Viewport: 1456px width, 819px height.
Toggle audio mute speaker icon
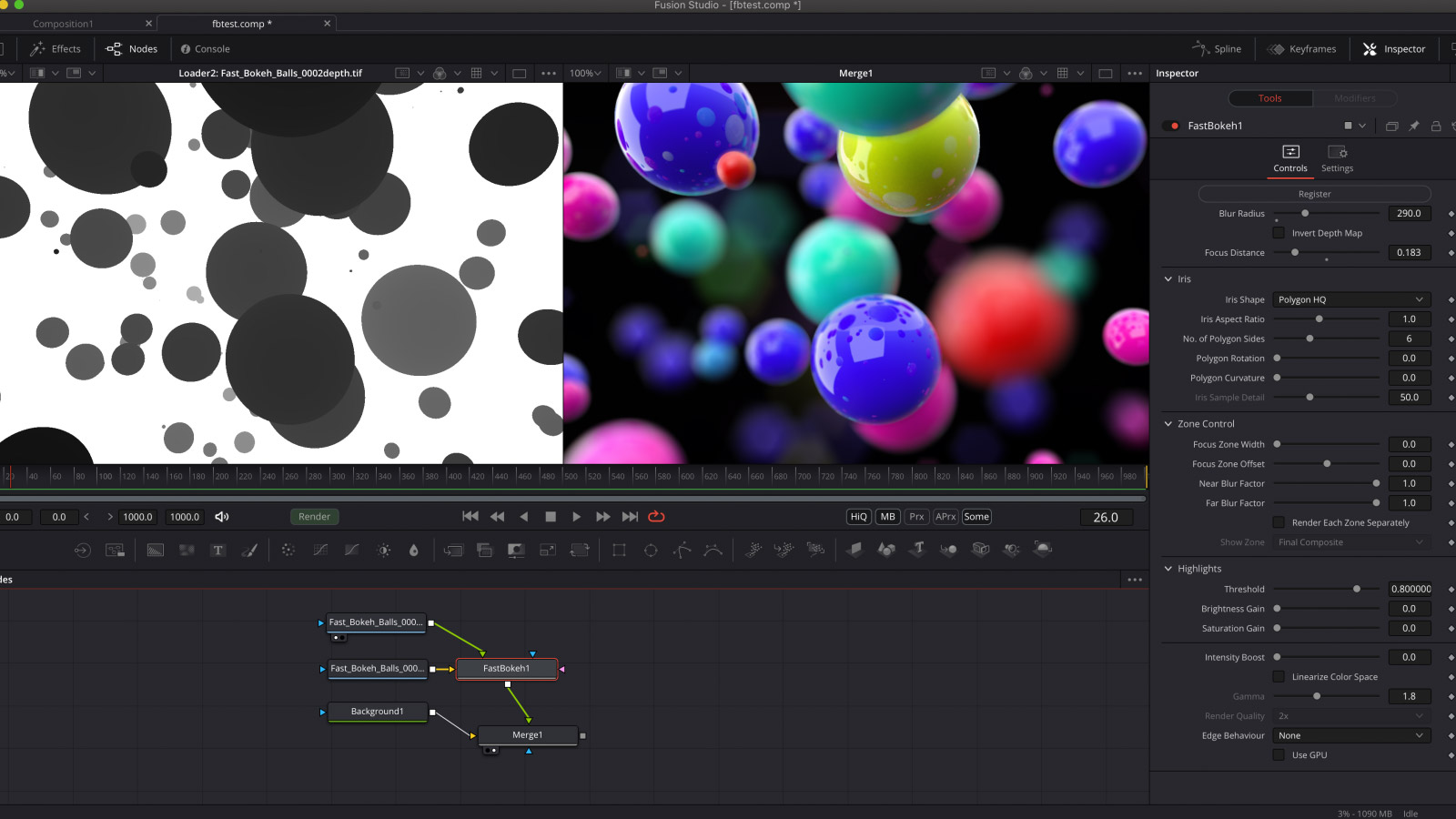[x=221, y=517]
